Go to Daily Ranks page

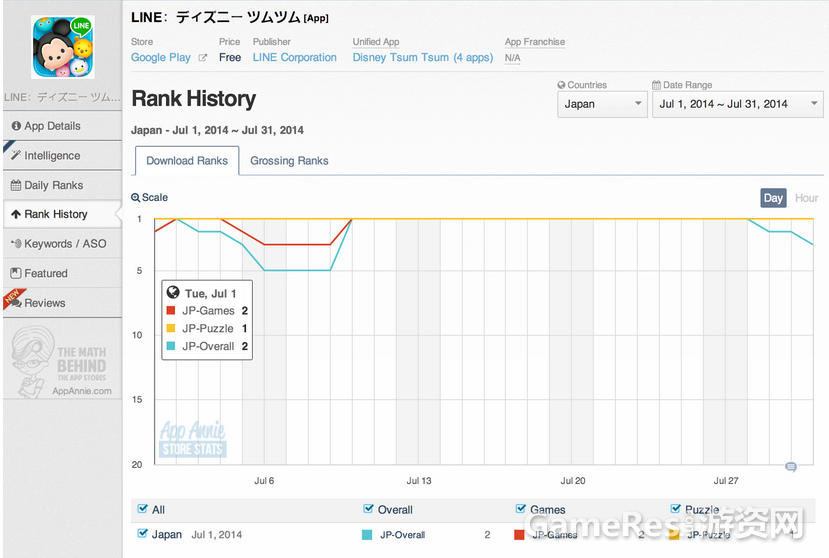(62, 185)
